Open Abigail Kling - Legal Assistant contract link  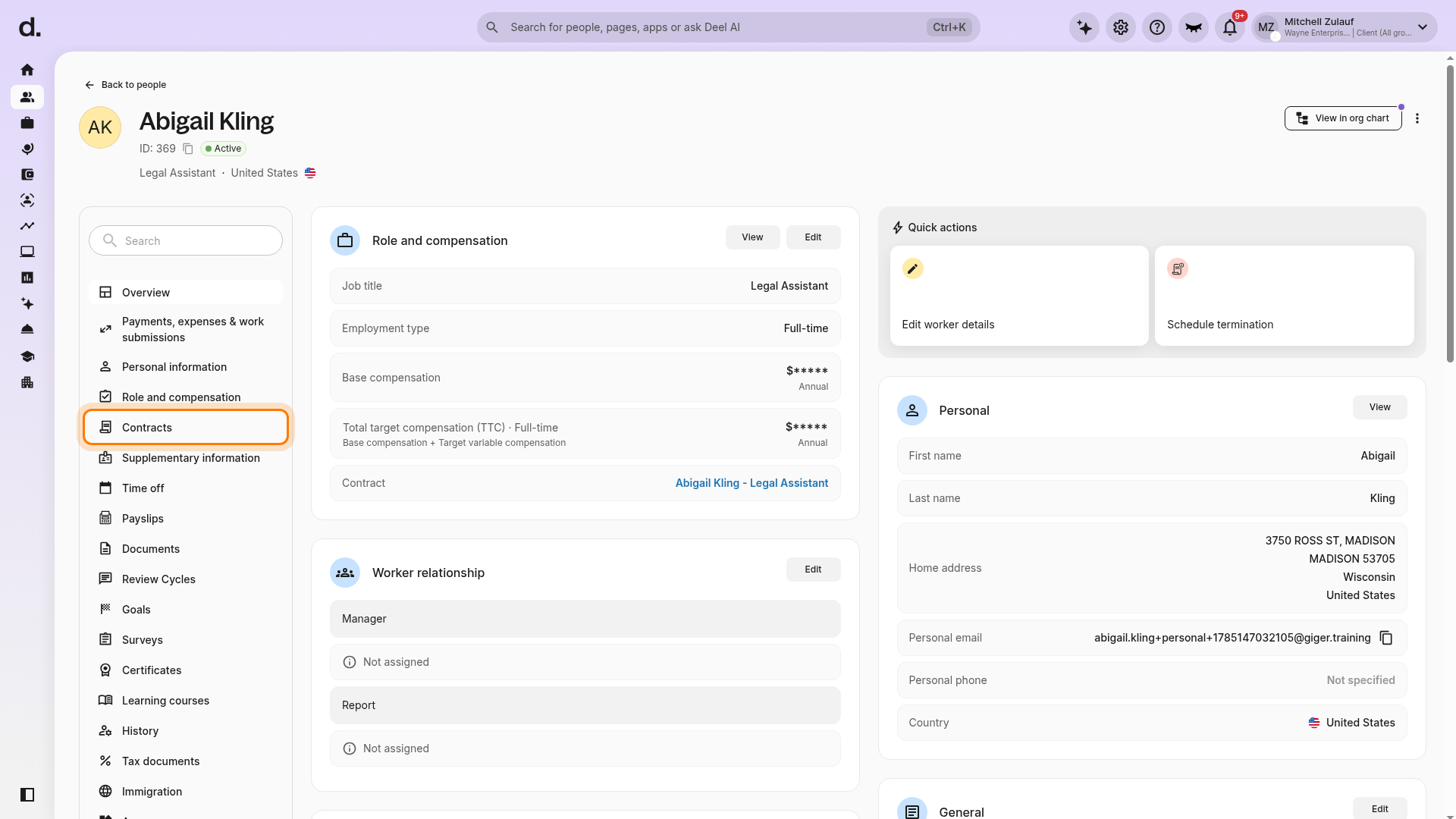click(x=752, y=483)
